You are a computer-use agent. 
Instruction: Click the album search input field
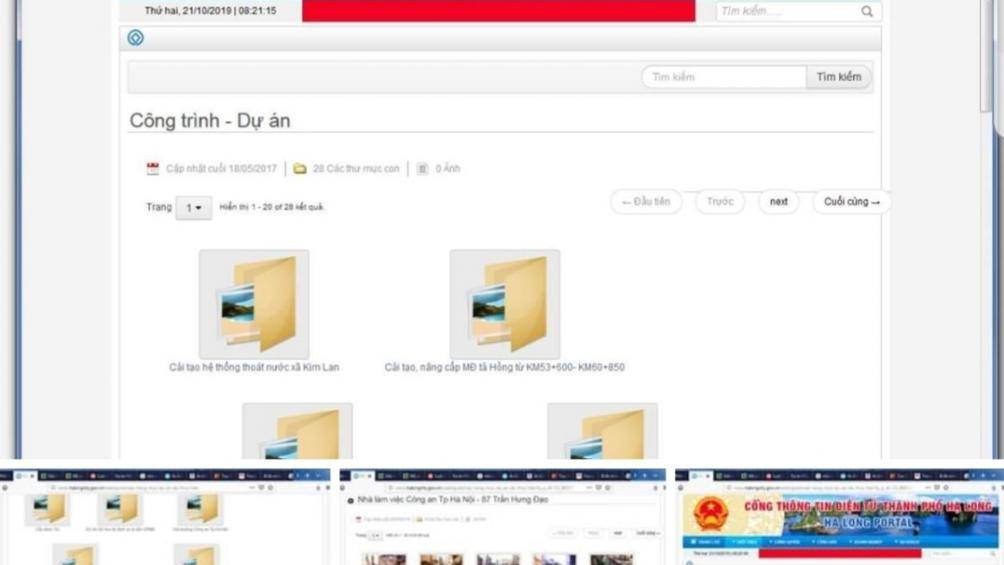click(x=723, y=77)
